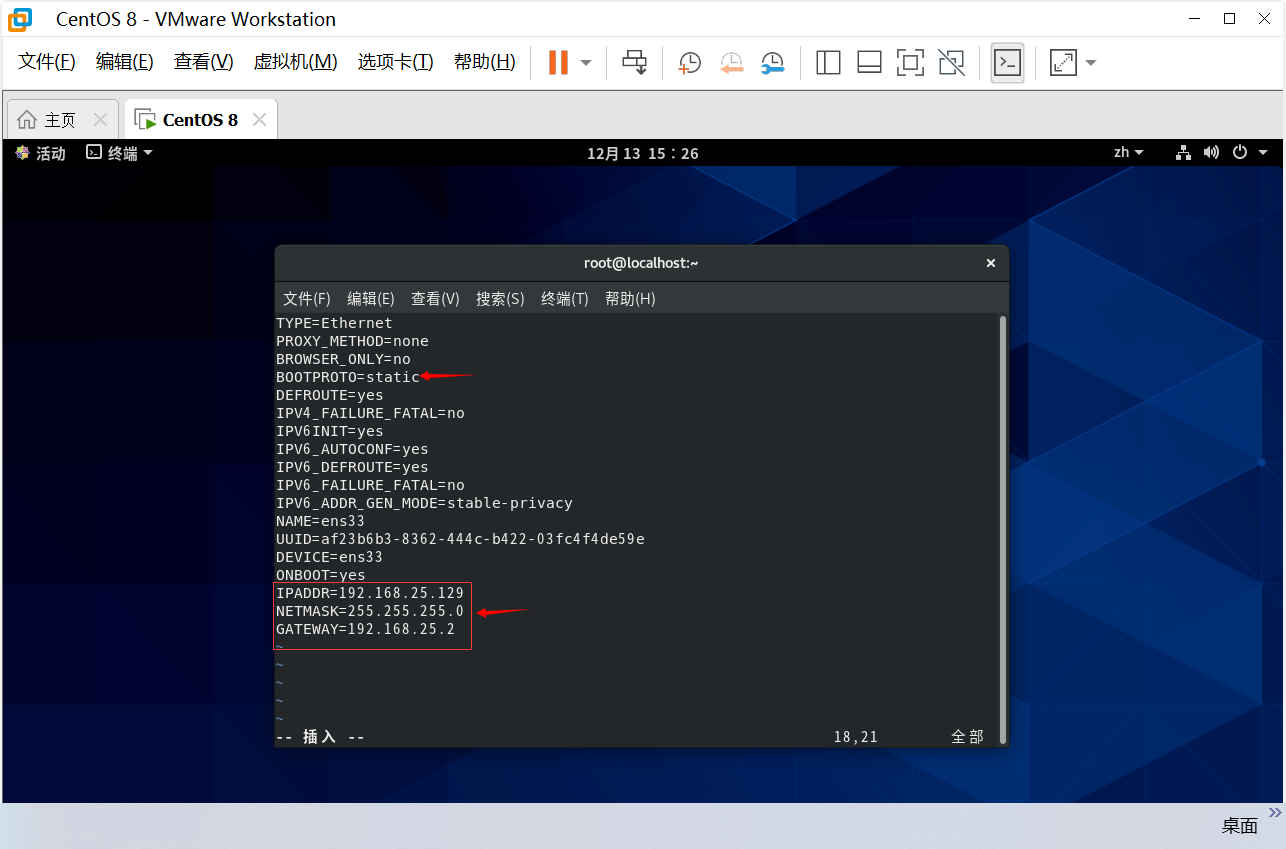Viewport: 1286px width, 849px height.
Task: Minimize the VMware Workstation window
Action: click(x=1192, y=18)
